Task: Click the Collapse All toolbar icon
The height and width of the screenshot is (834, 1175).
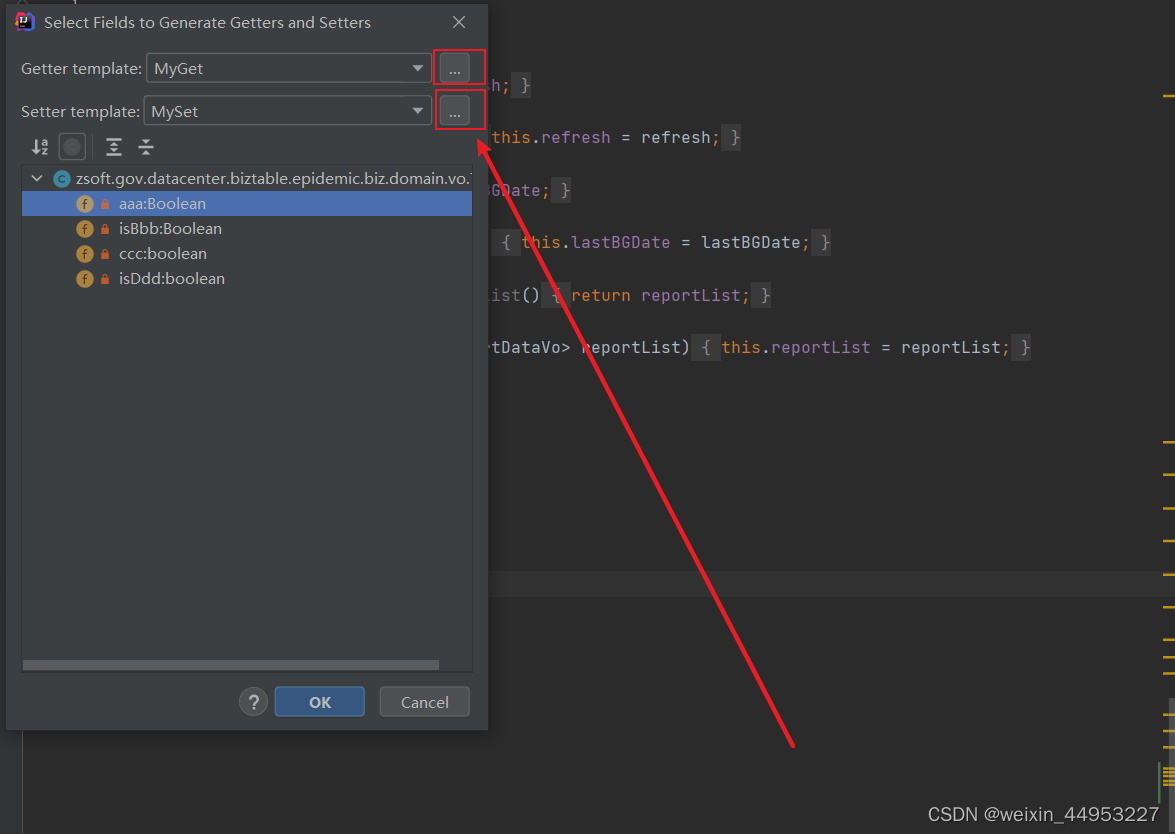Action: click(146, 147)
